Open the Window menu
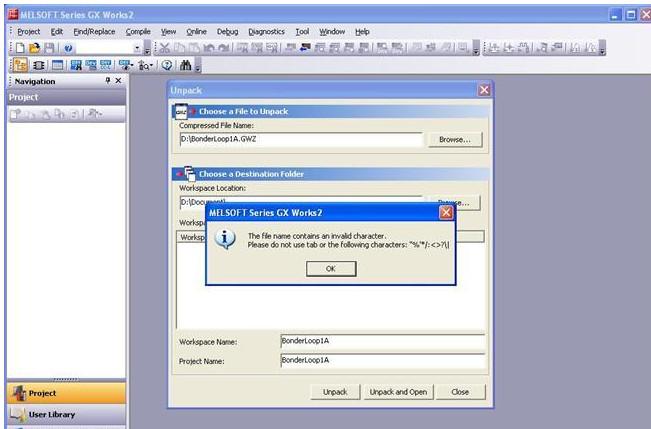Image resolution: width=651 pixels, height=429 pixels. click(332, 32)
